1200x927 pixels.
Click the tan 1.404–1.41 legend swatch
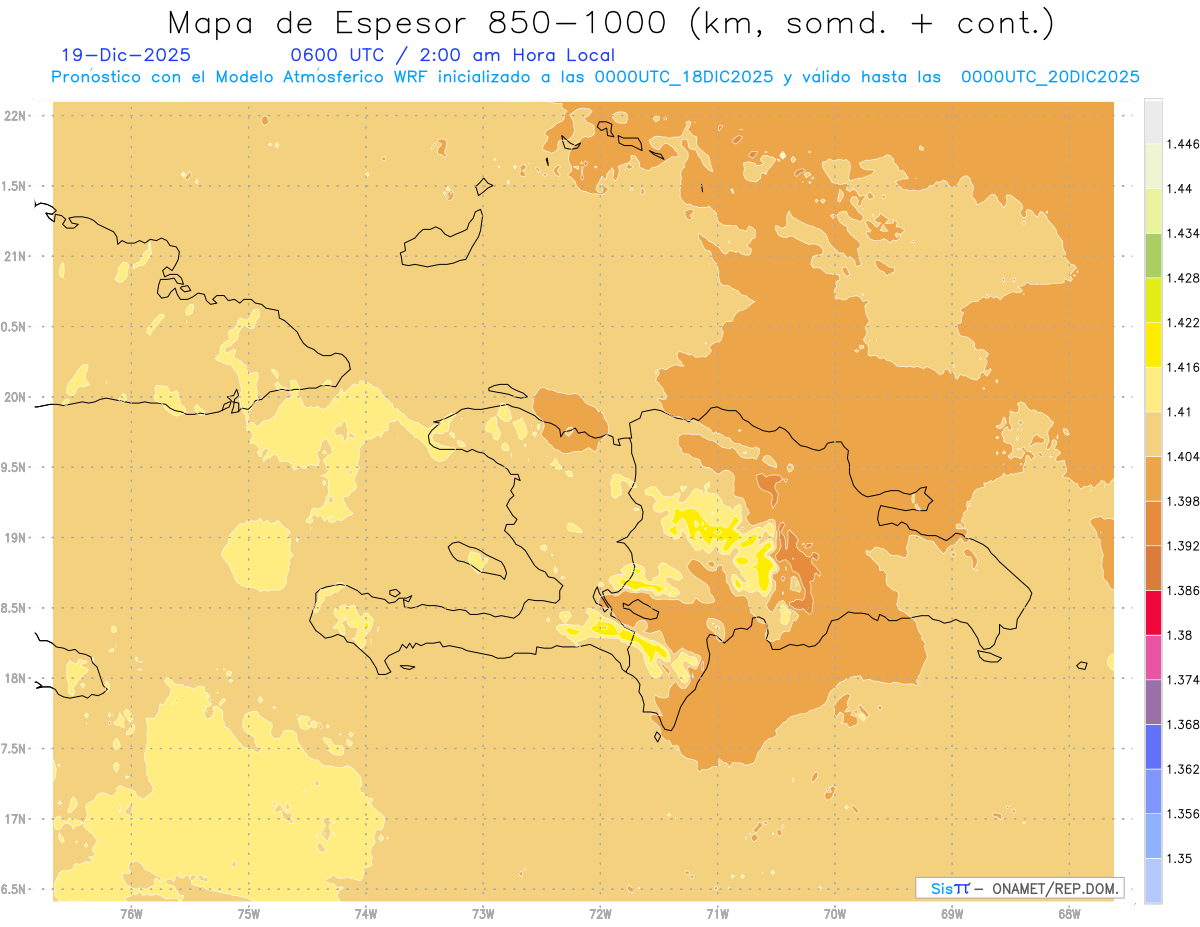(x=1153, y=434)
